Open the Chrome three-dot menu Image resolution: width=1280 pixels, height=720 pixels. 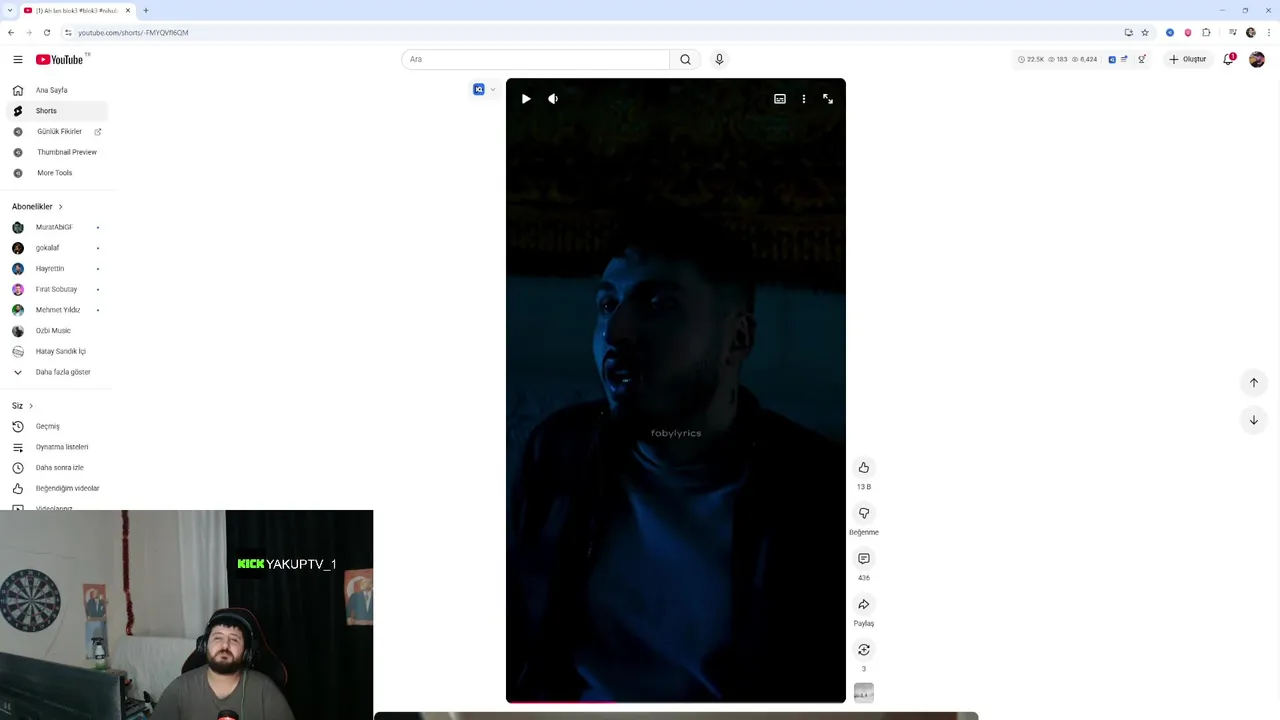point(1268,32)
